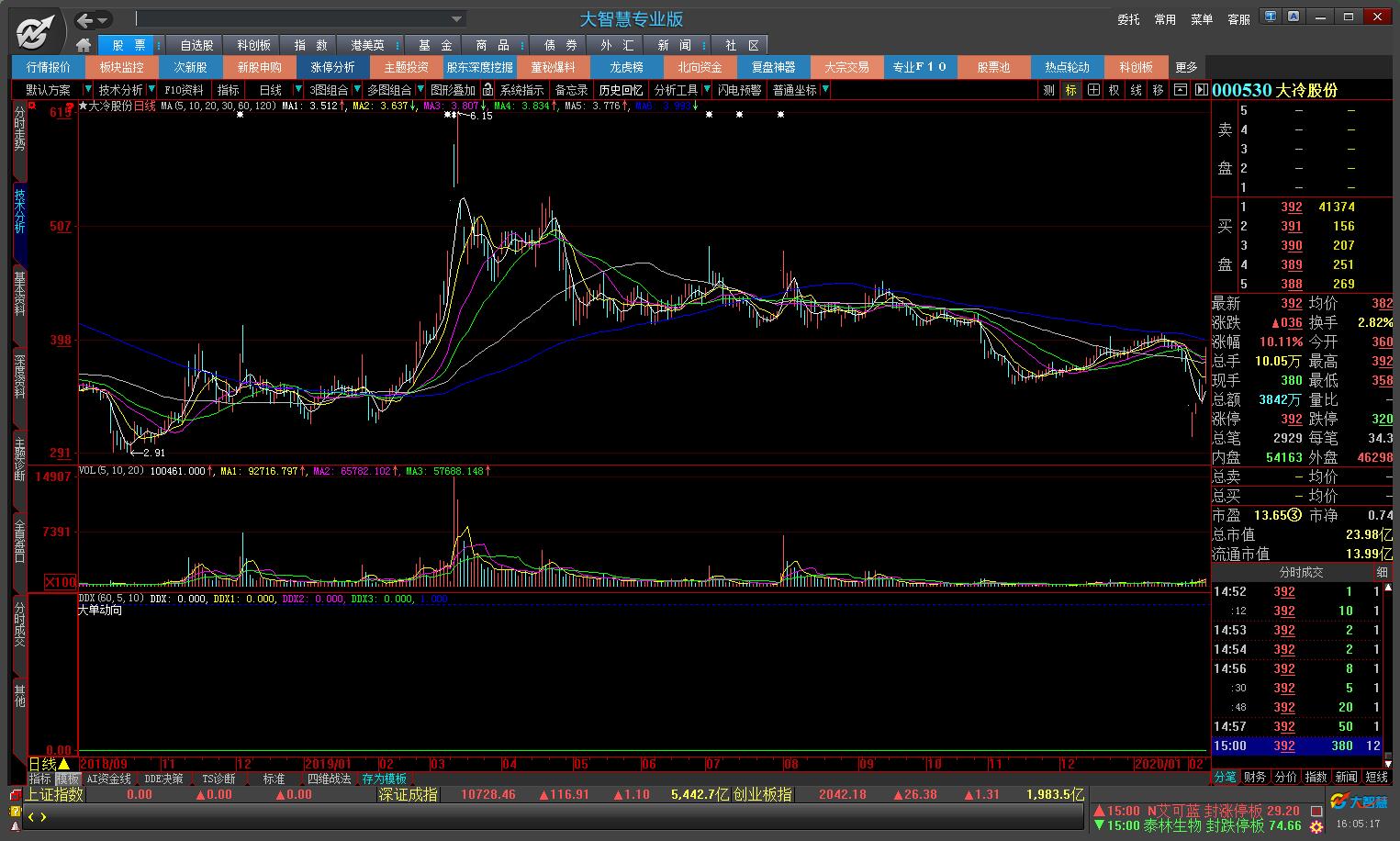Click the back arrow navigation button
Screen dimensions: 1400x841
coord(85,20)
